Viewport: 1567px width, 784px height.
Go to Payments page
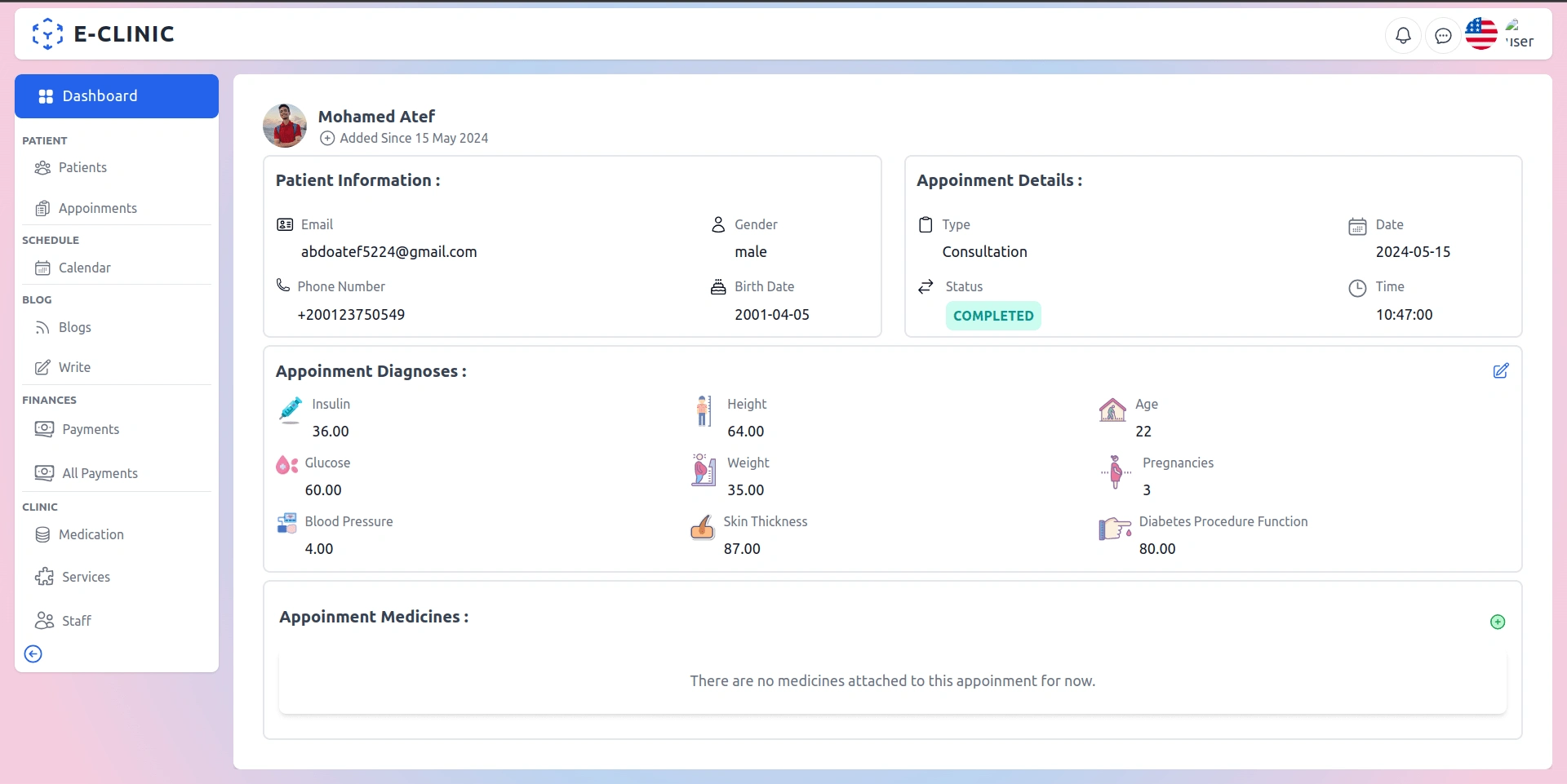[x=90, y=429]
